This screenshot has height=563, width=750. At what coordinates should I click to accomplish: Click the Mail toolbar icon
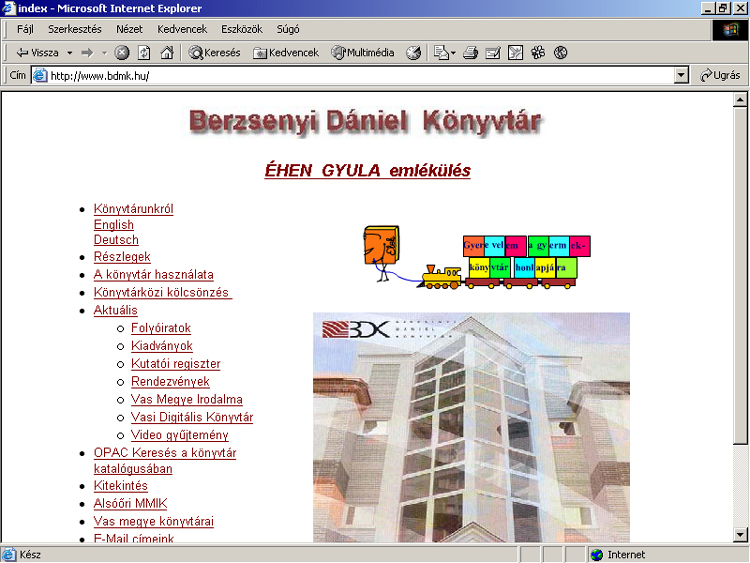click(x=441, y=53)
